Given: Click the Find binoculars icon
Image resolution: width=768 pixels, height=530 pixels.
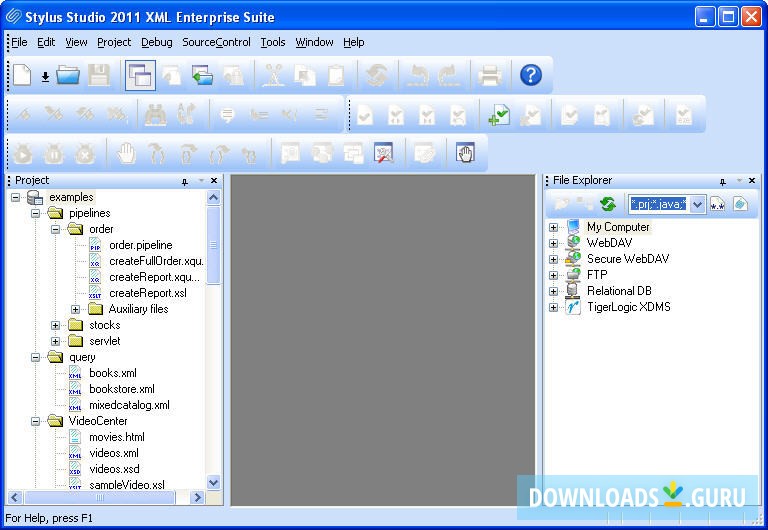Looking at the screenshot, I should coord(155,115).
